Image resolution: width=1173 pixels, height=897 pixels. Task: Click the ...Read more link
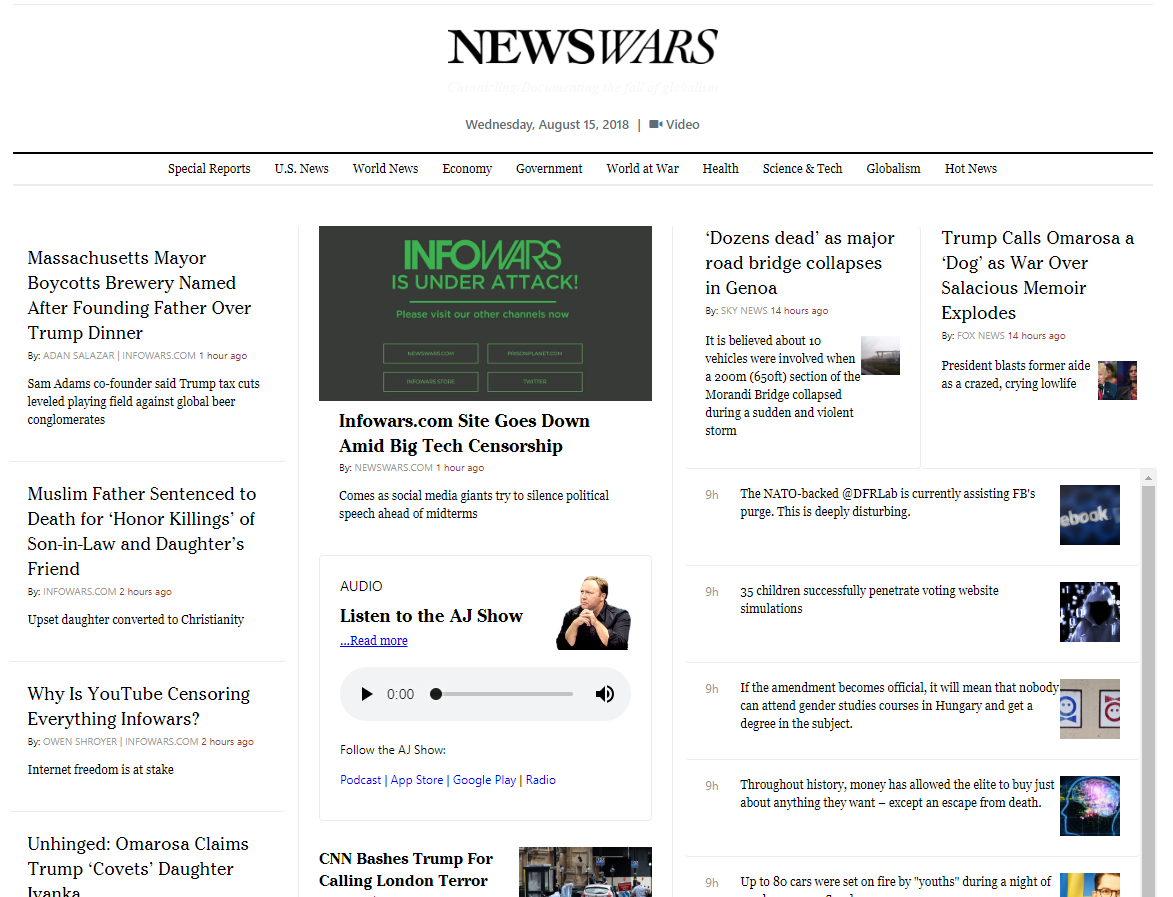coord(374,640)
